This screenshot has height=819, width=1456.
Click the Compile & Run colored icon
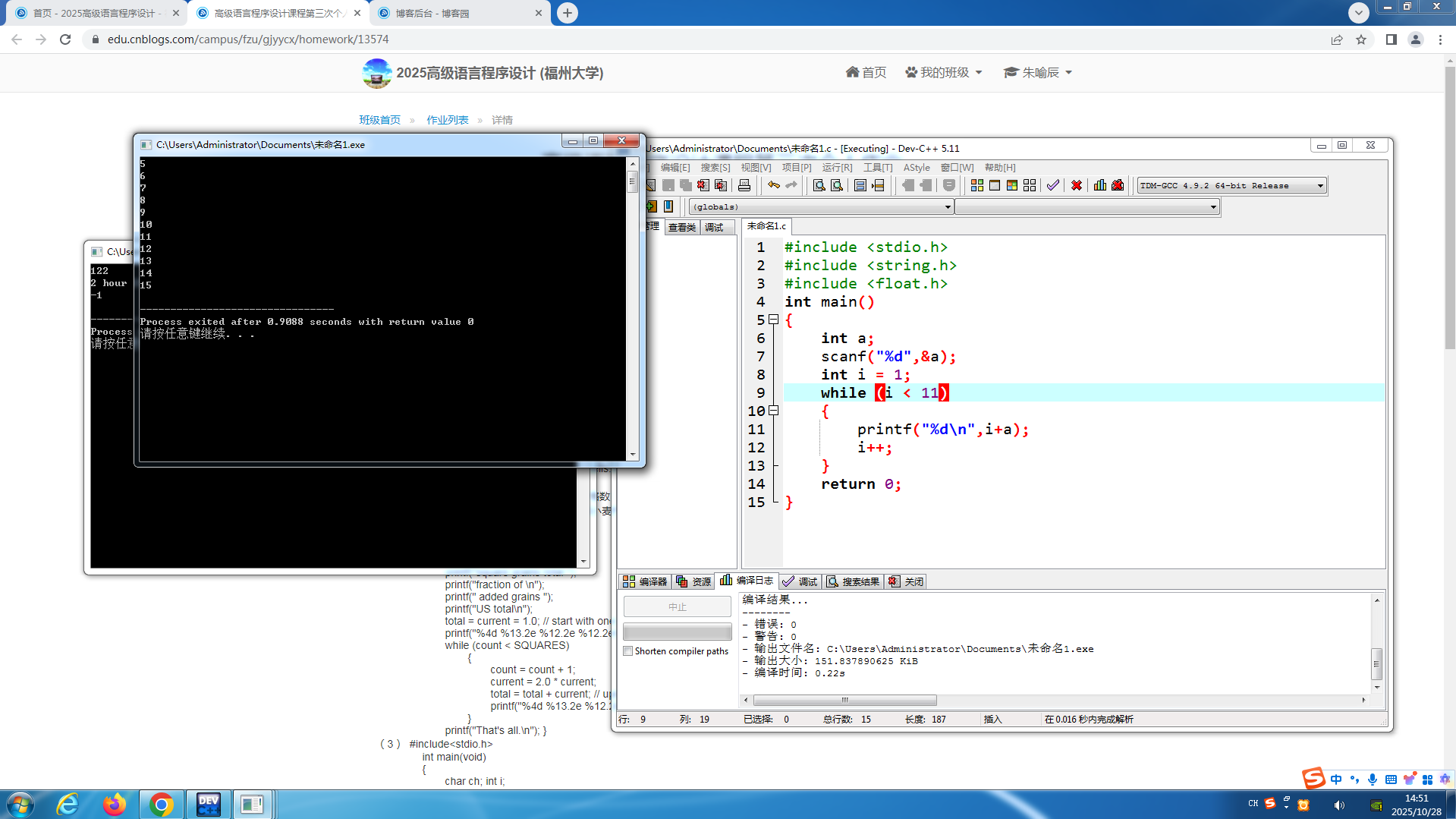click(x=1012, y=185)
